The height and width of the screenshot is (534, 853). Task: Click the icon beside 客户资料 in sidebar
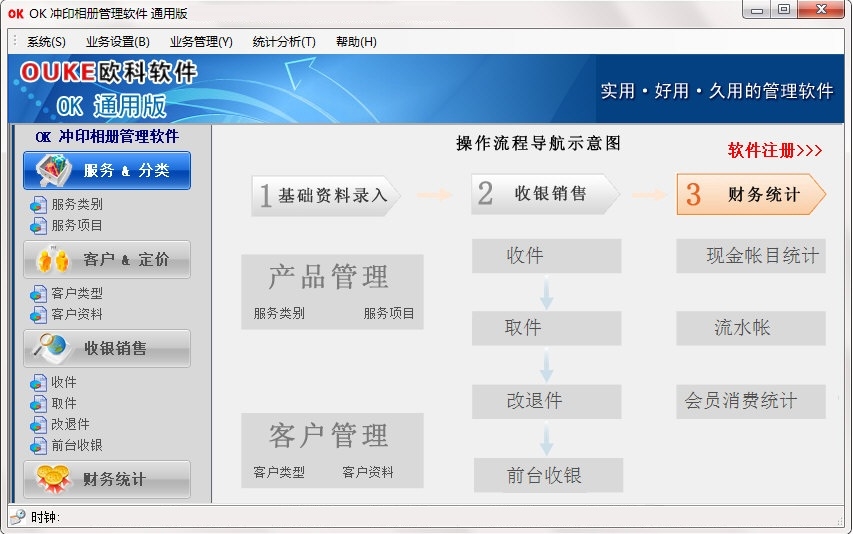coord(38,314)
